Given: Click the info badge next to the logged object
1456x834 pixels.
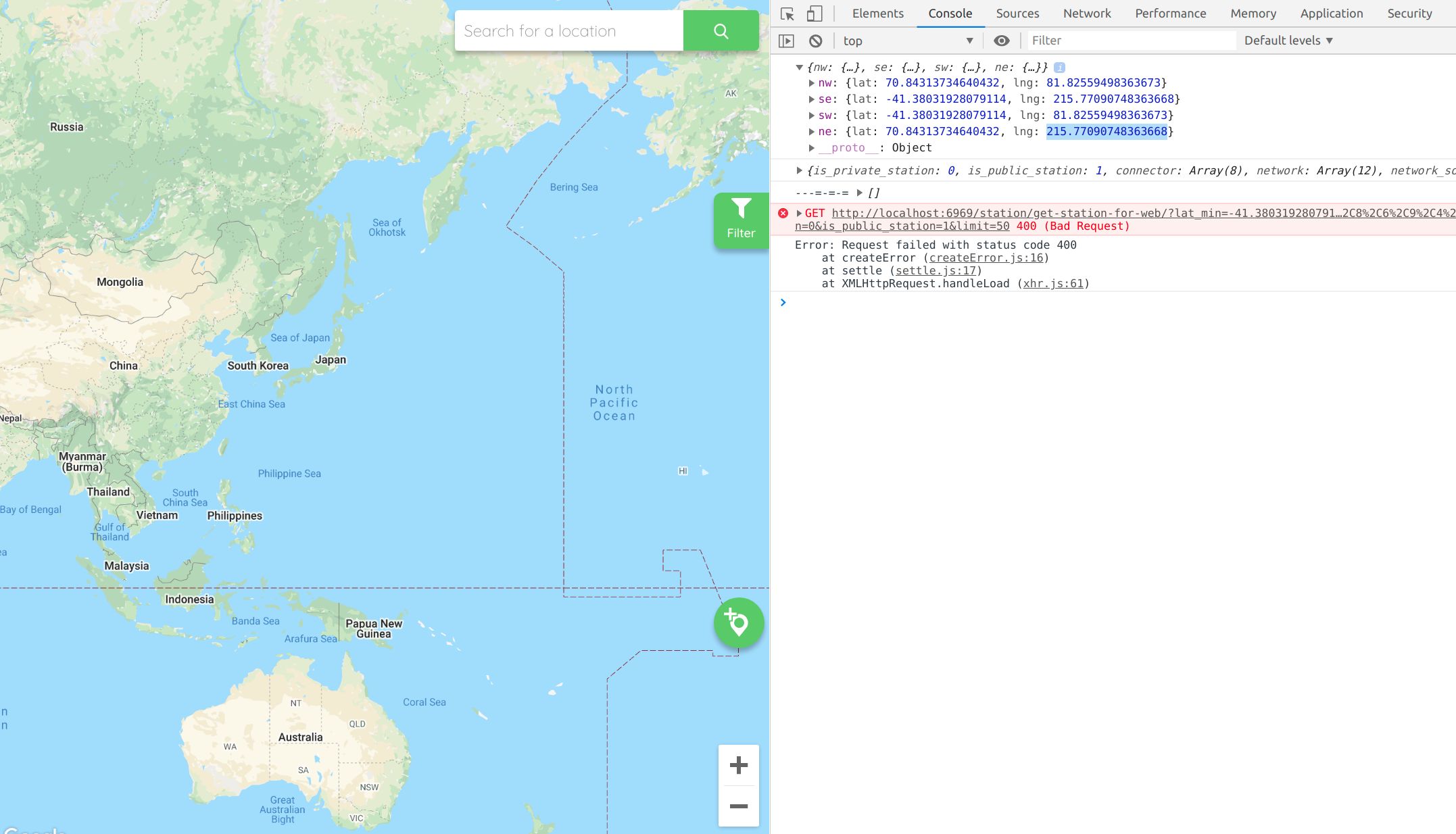Looking at the screenshot, I should coord(1059,67).
